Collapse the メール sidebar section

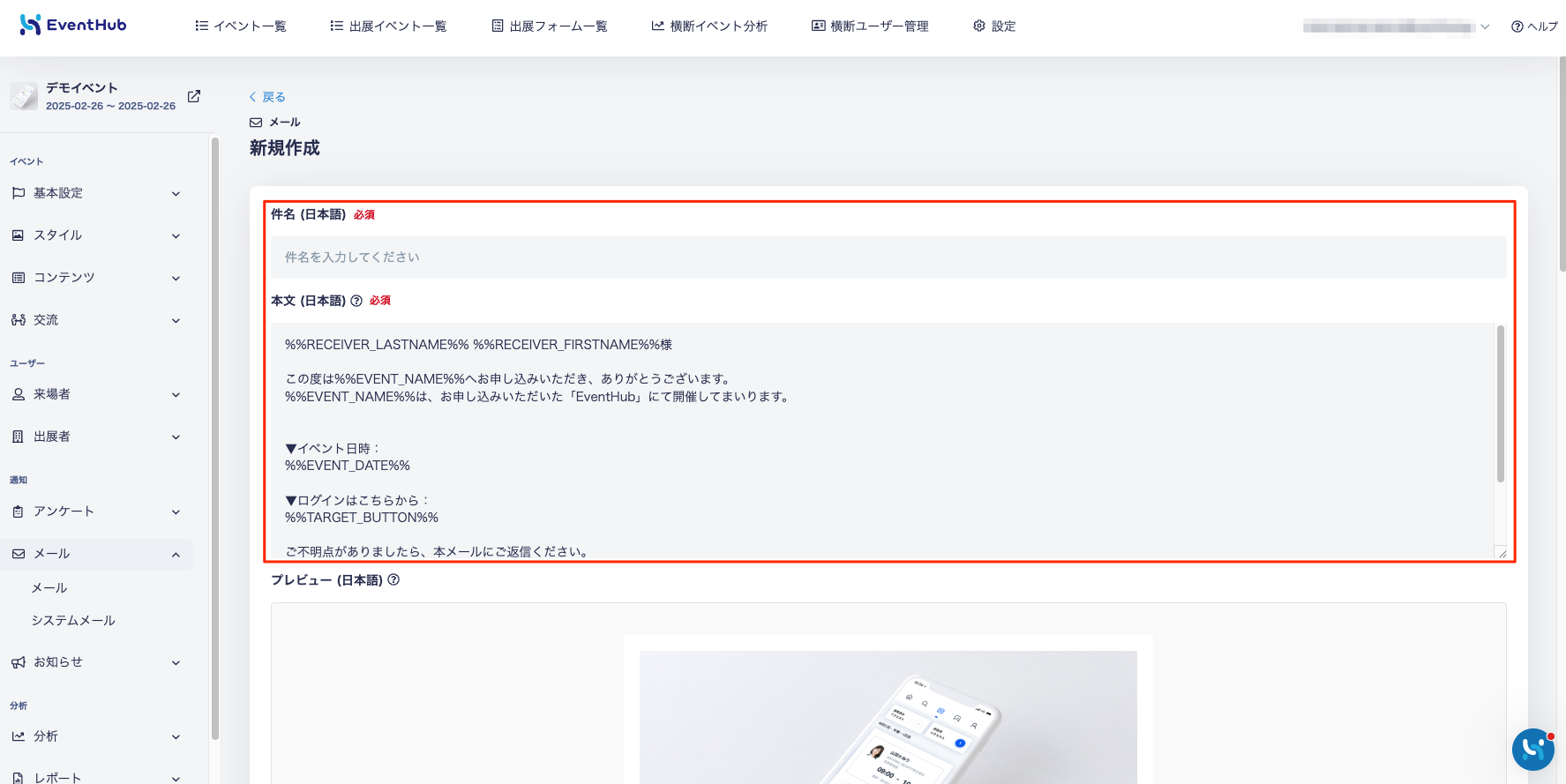click(x=97, y=554)
